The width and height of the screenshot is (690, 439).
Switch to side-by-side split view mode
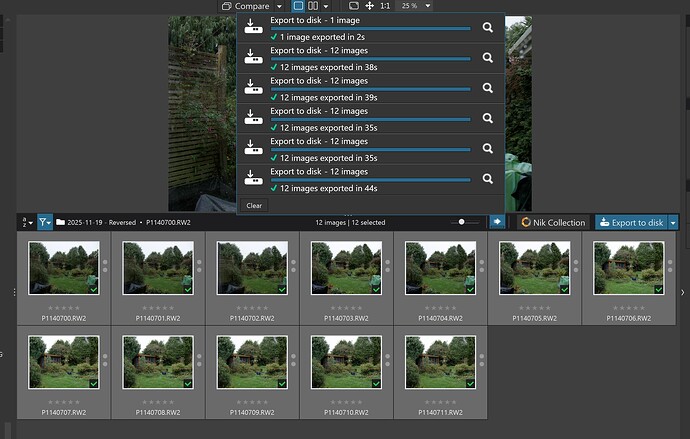313,6
